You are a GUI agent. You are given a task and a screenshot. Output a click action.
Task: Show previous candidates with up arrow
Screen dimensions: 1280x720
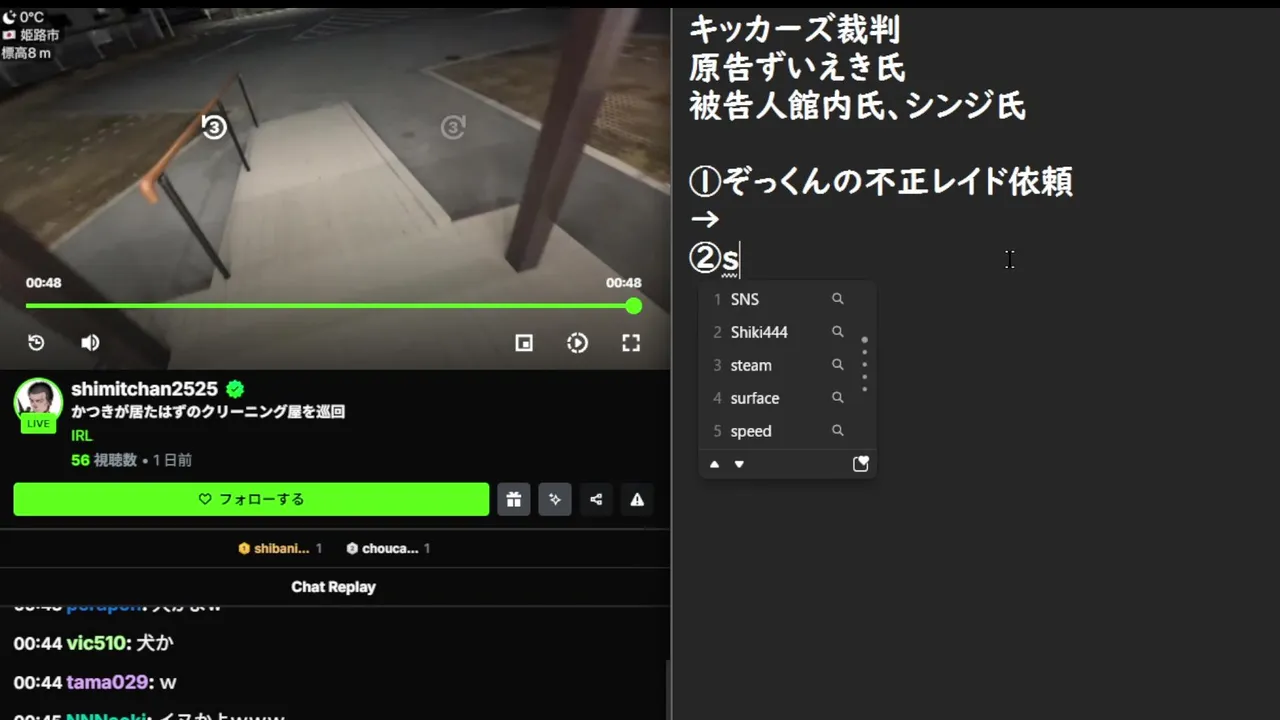pos(714,464)
